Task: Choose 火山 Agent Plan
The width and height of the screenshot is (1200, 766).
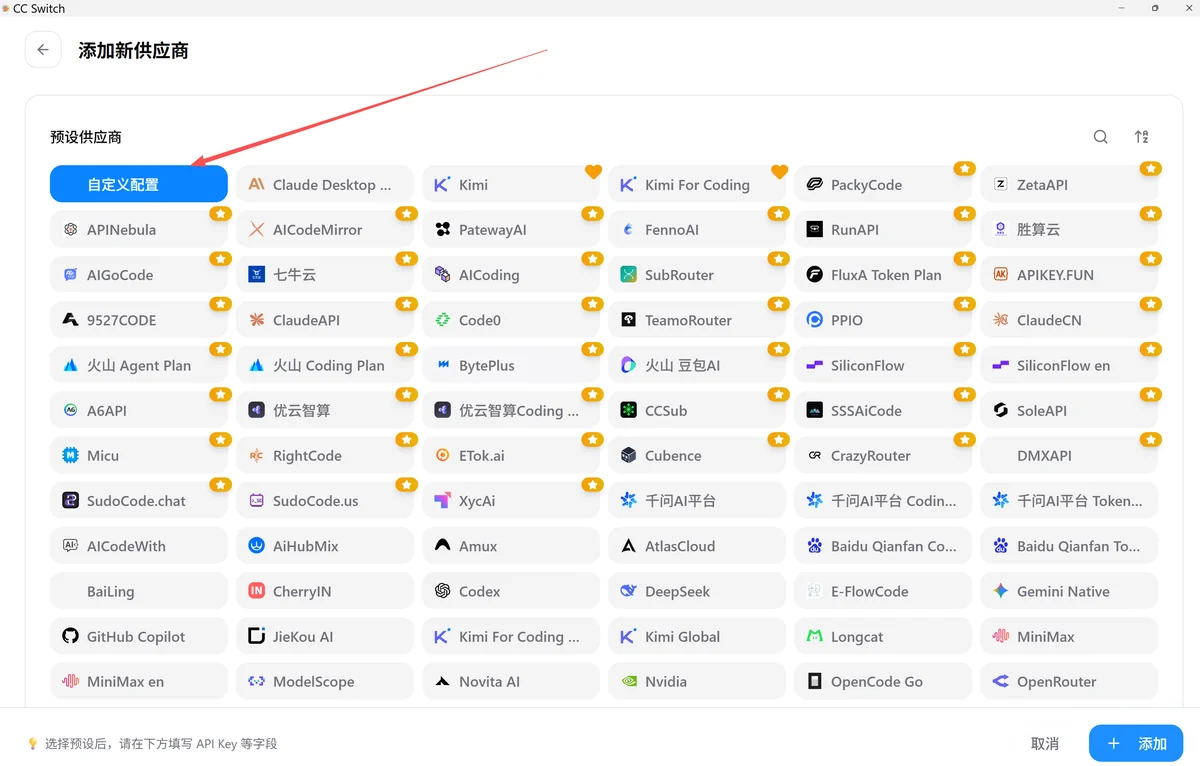Action: tap(139, 365)
